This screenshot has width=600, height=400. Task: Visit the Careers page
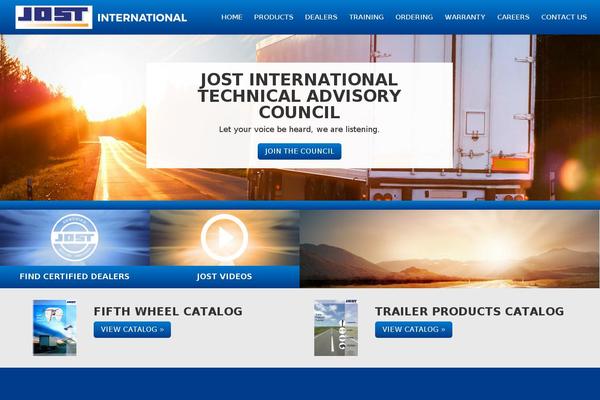pos(513,17)
